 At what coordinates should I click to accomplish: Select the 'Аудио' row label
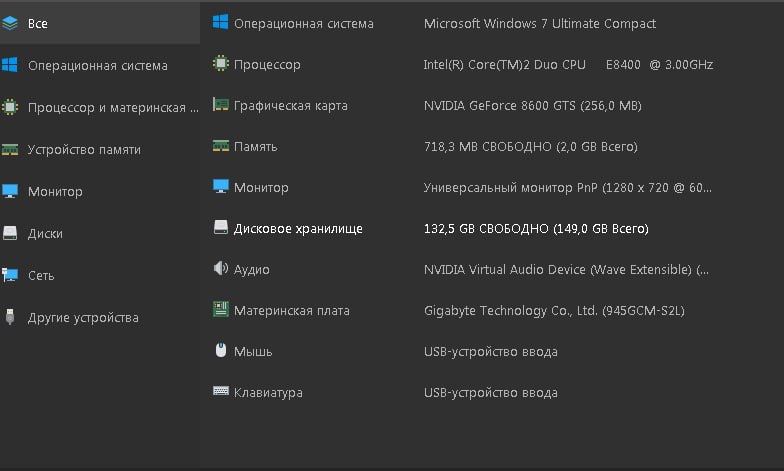[x=252, y=270]
